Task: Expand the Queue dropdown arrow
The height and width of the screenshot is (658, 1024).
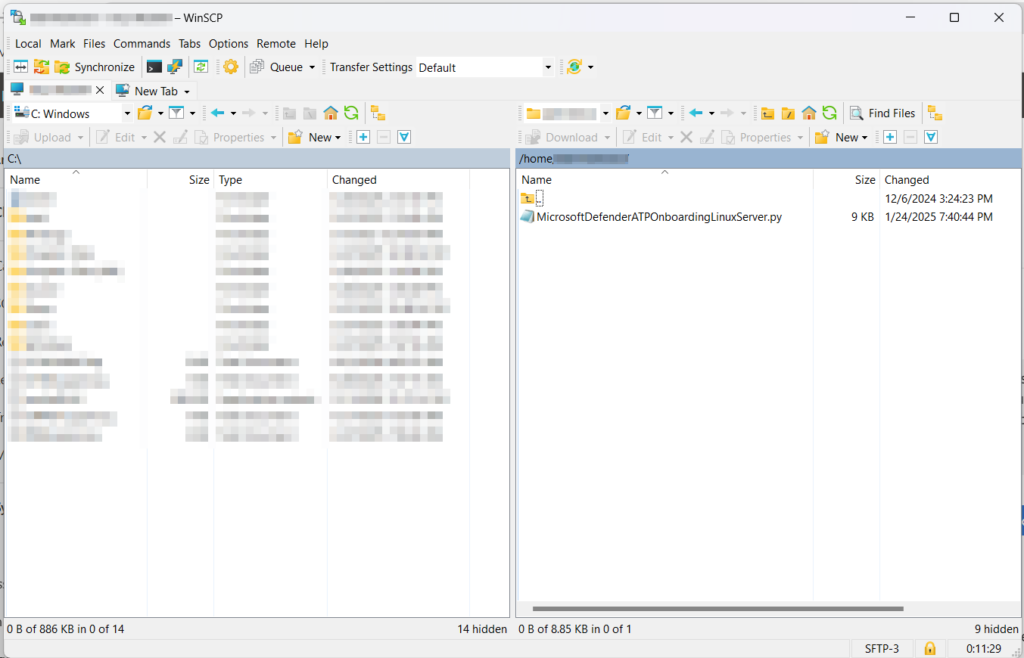Action: tap(312, 67)
